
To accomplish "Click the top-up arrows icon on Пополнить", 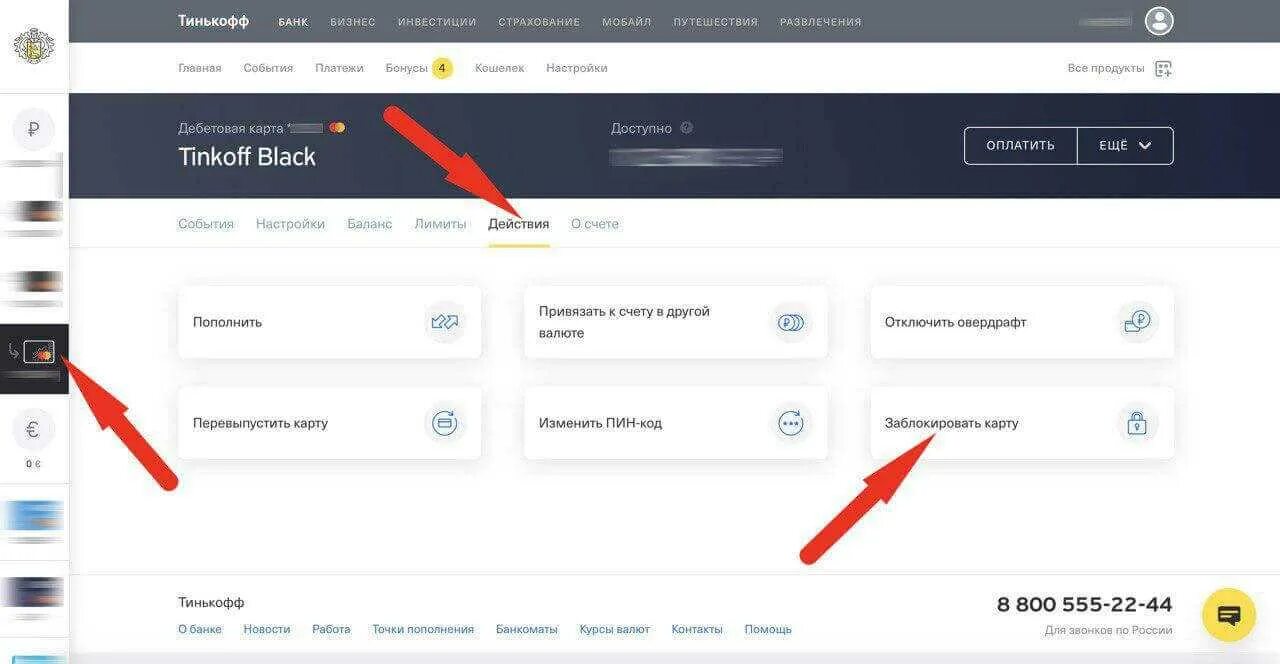I will pos(445,323).
